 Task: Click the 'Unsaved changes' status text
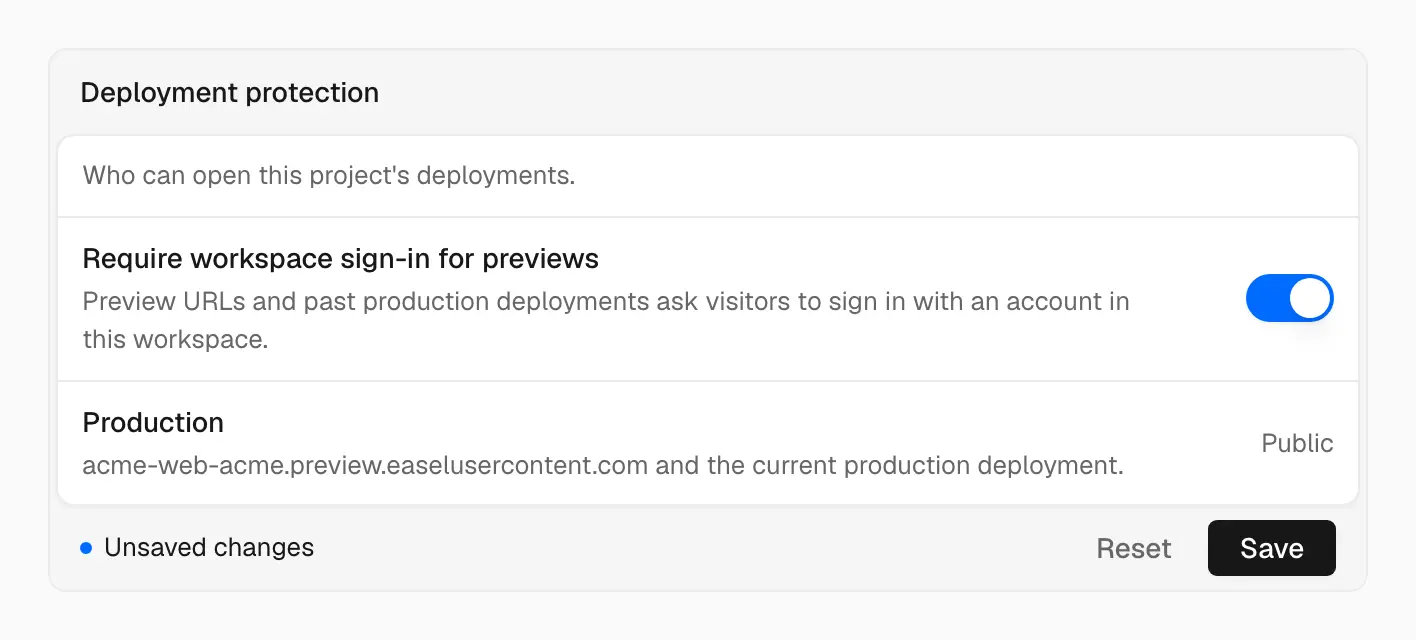209,548
